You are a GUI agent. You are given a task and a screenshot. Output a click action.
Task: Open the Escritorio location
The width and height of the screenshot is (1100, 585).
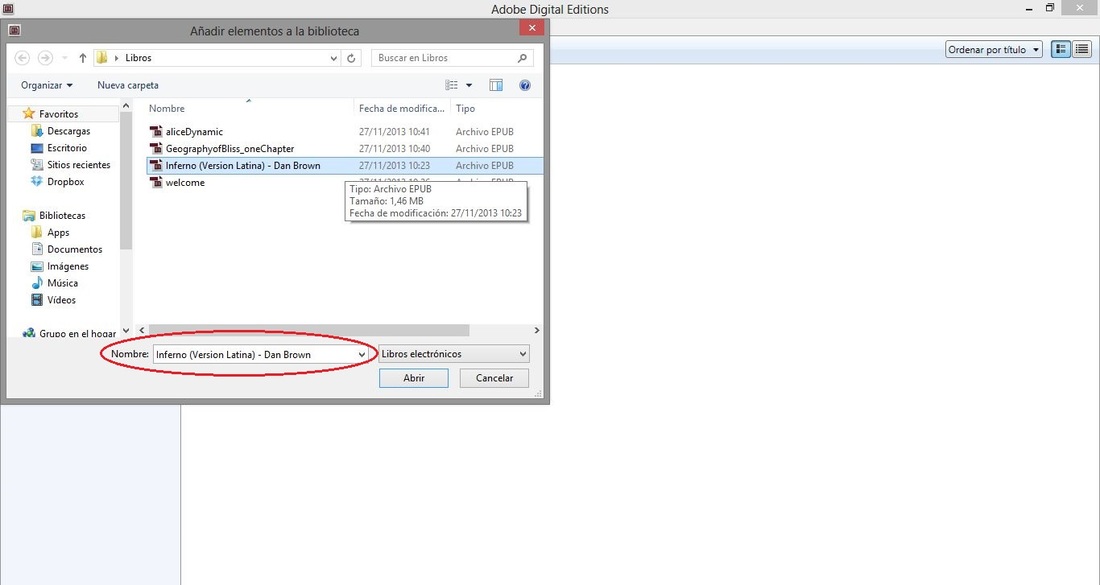(67, 148)
